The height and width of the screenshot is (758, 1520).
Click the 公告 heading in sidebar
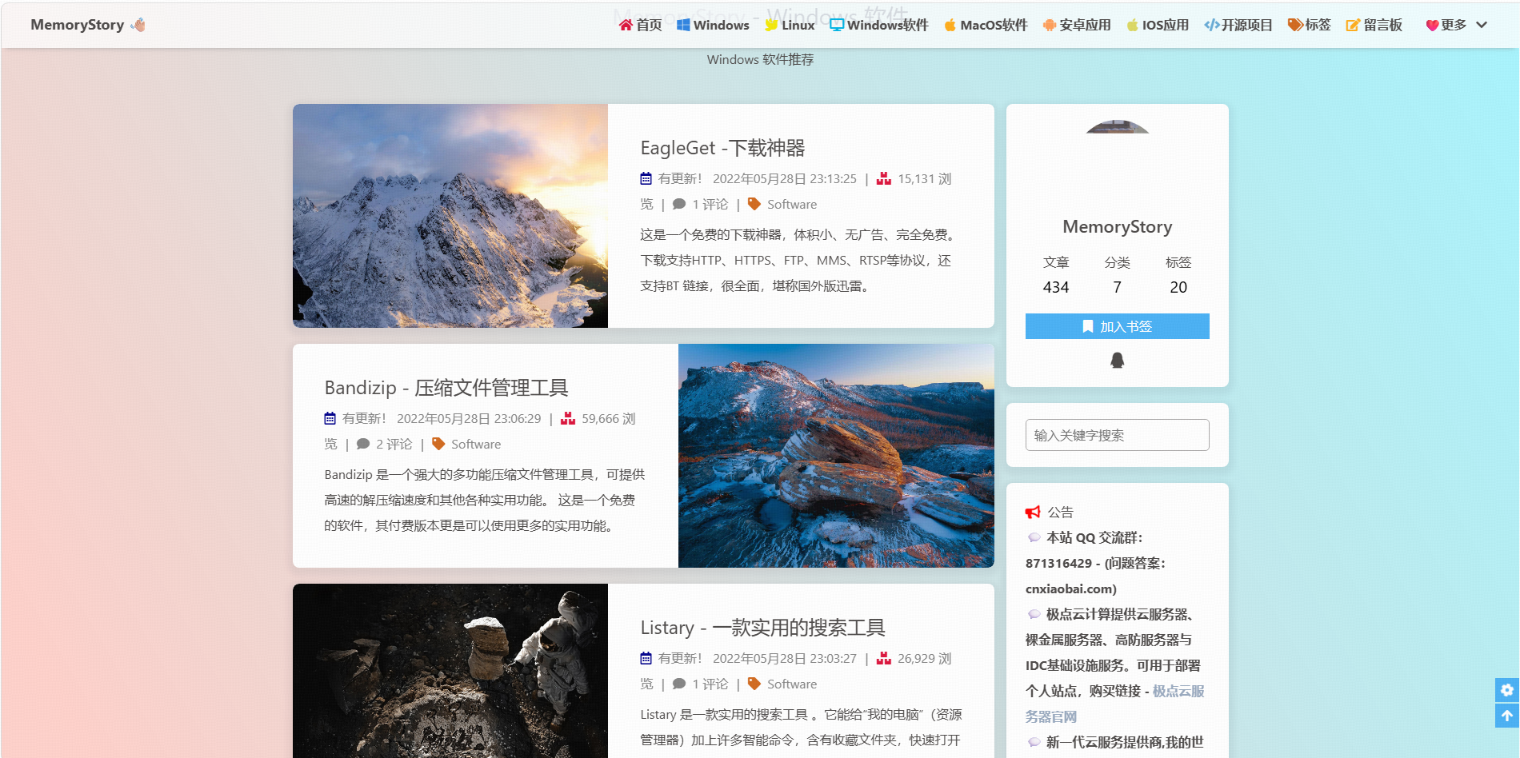pos(1060,512)
